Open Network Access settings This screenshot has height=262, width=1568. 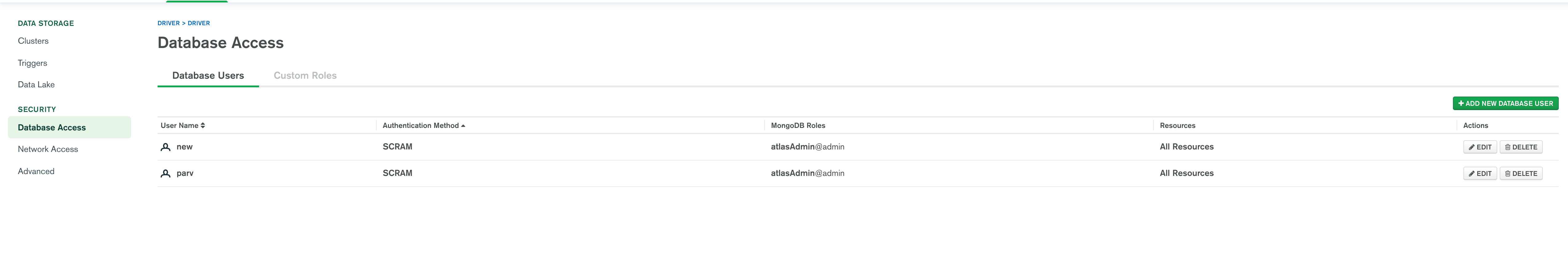pos(47,149)
